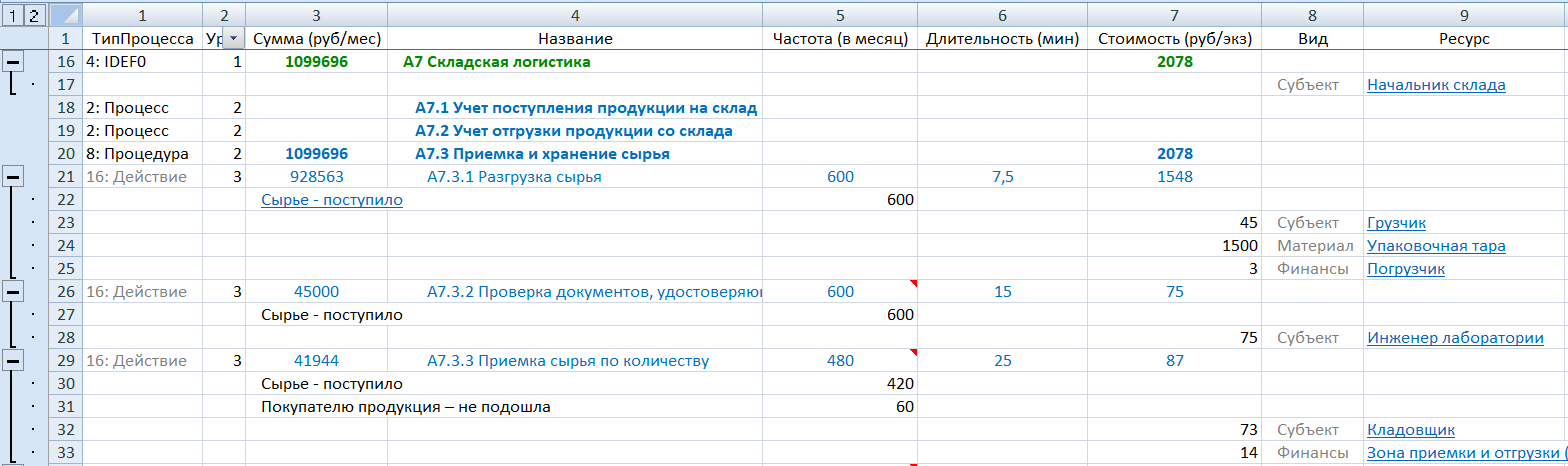Follow the Кладовщик link
The height and width of the screenshot is (466, 1568).
[x=1410, y=430]
